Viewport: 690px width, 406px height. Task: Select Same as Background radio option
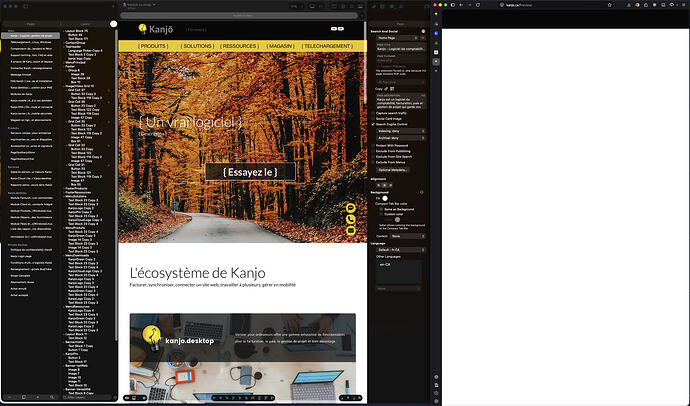tap(382, 209)
